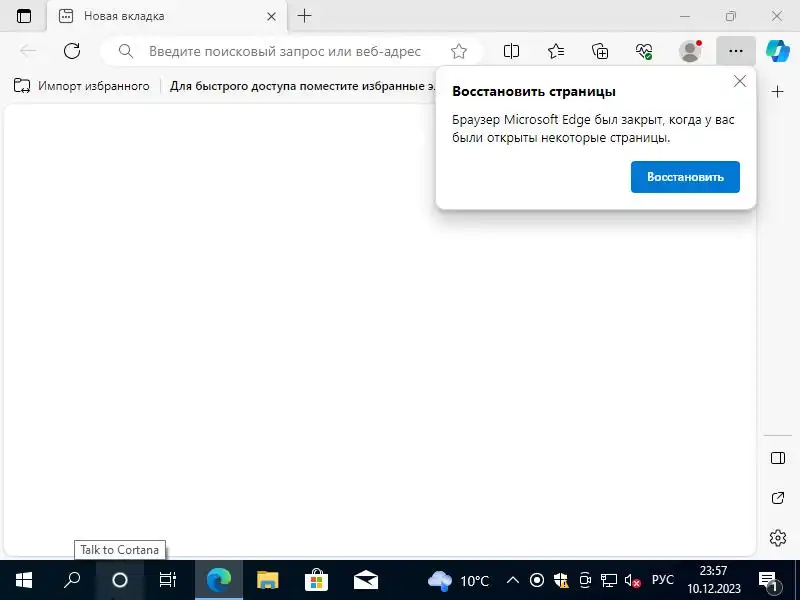Expand hidden system tray icons
This screenshot has height=600, width=800.
513,580
